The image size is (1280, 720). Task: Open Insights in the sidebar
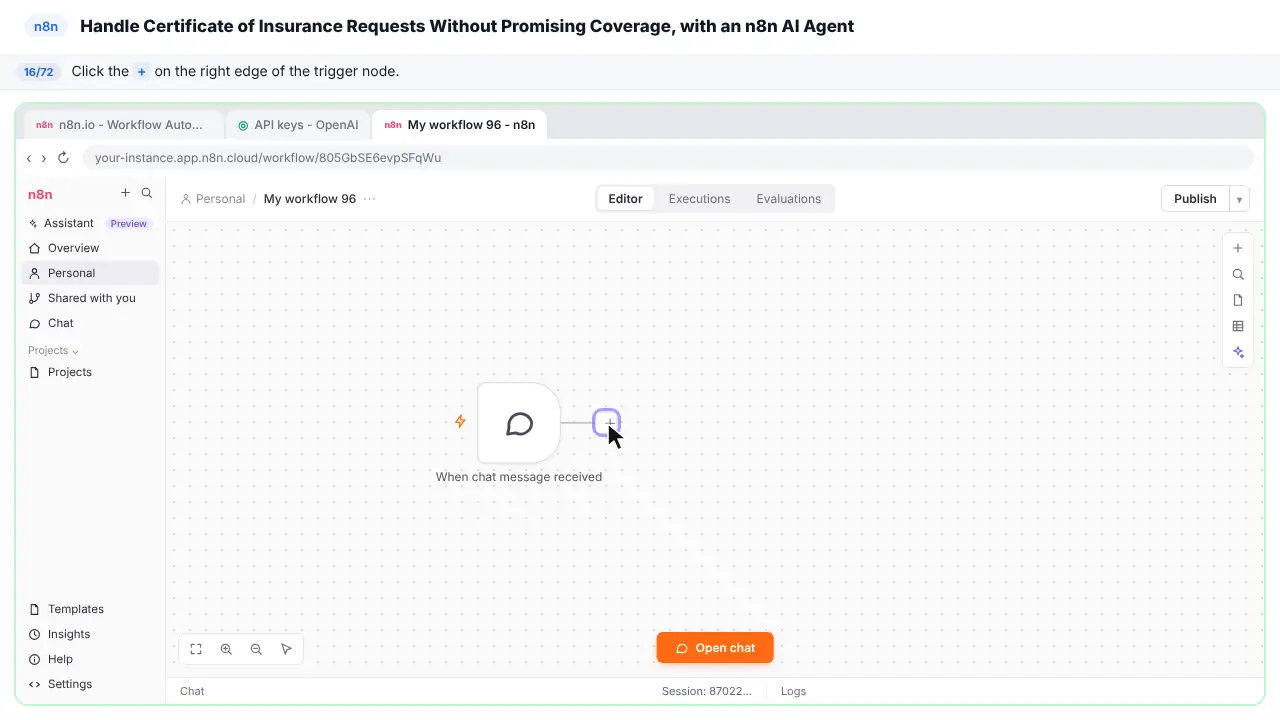[x=90, y=634]
